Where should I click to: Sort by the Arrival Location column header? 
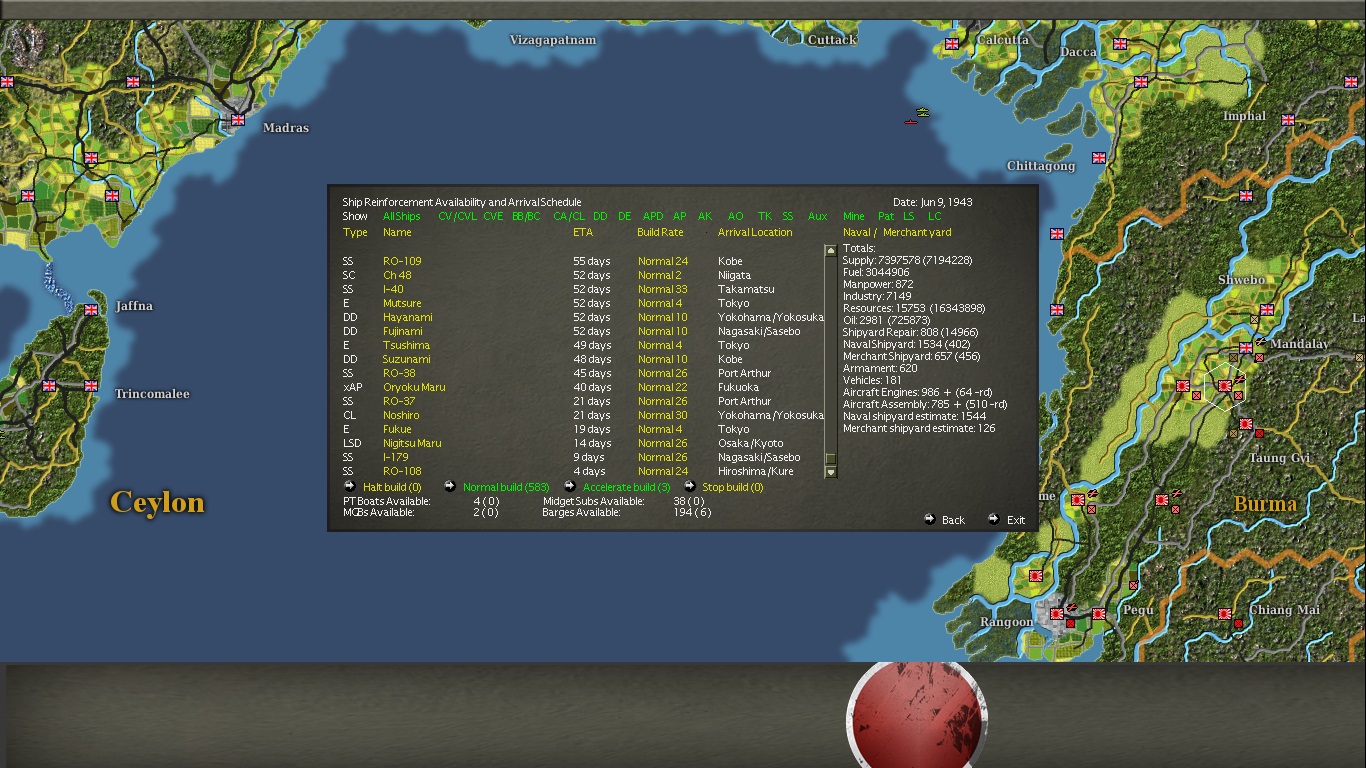click(755, 232)
